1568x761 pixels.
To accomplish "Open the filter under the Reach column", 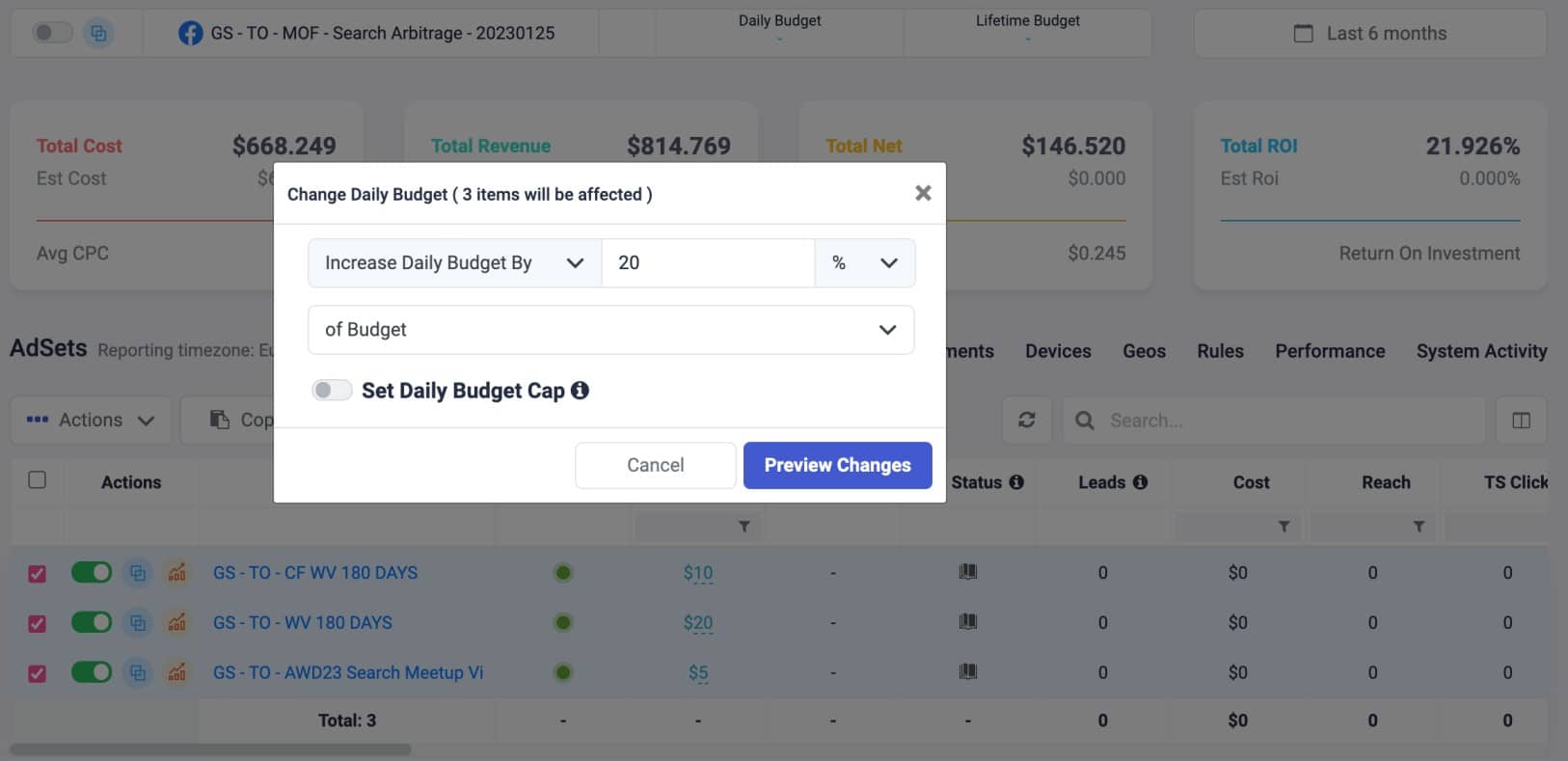I will pyautogui.click(x=1419, y=527).
